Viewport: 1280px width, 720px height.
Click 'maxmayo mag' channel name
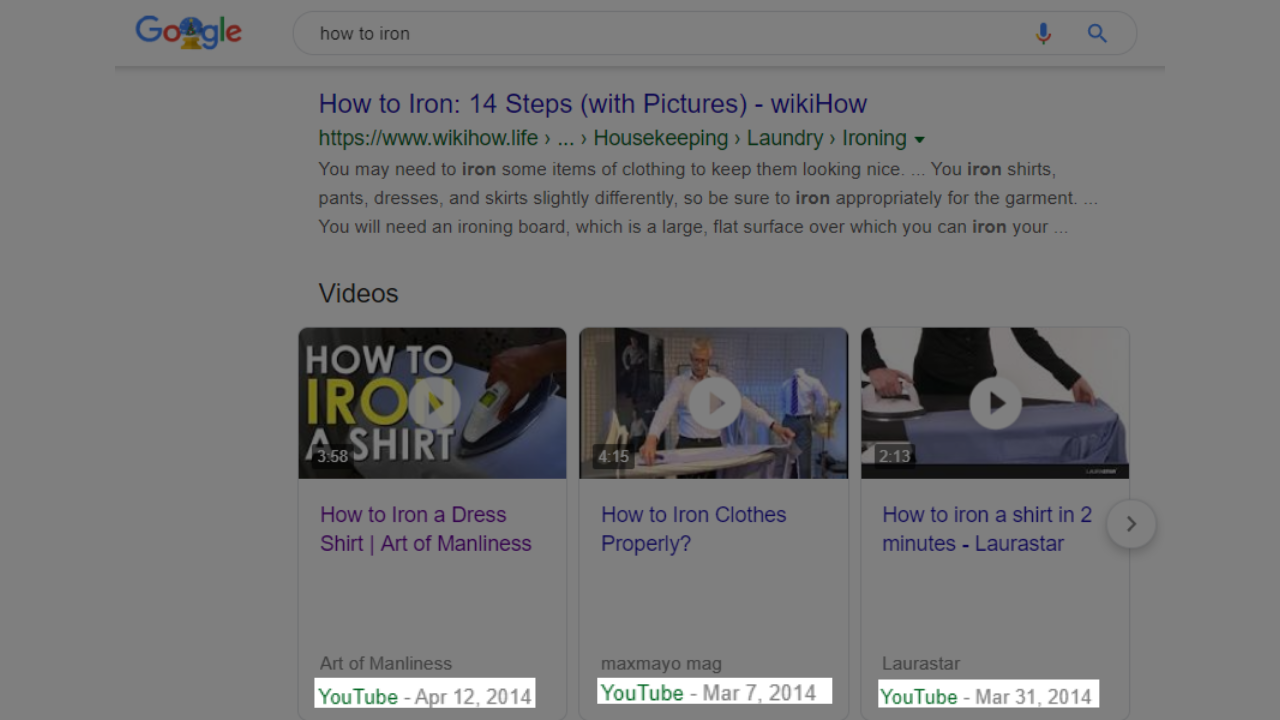[x=661, y=663]
